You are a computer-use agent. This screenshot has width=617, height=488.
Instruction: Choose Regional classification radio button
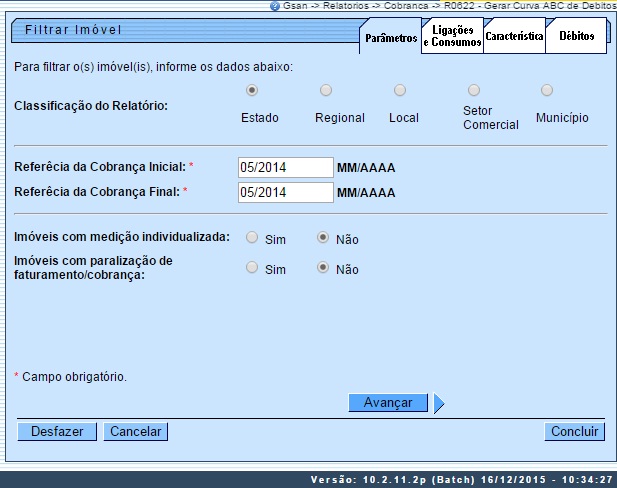pyautogui.click(x=326, y=90)
